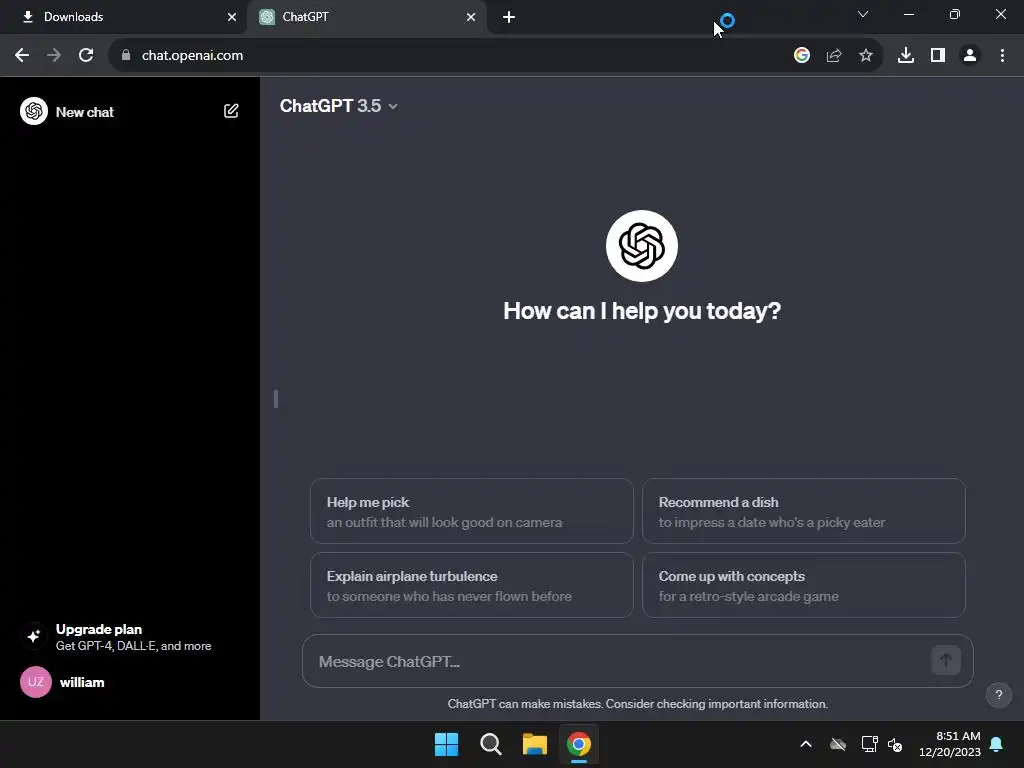Open the browser downloads icon
Image resolution: width=1024 pixels, height=768 pixels.
coord(905,55)
